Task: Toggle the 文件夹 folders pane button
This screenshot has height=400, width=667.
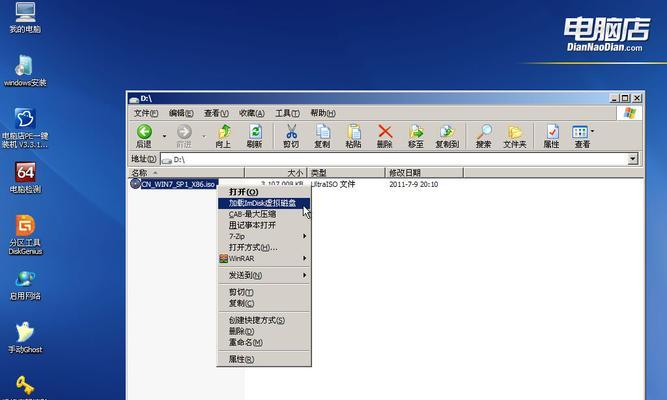Action: 515,136
